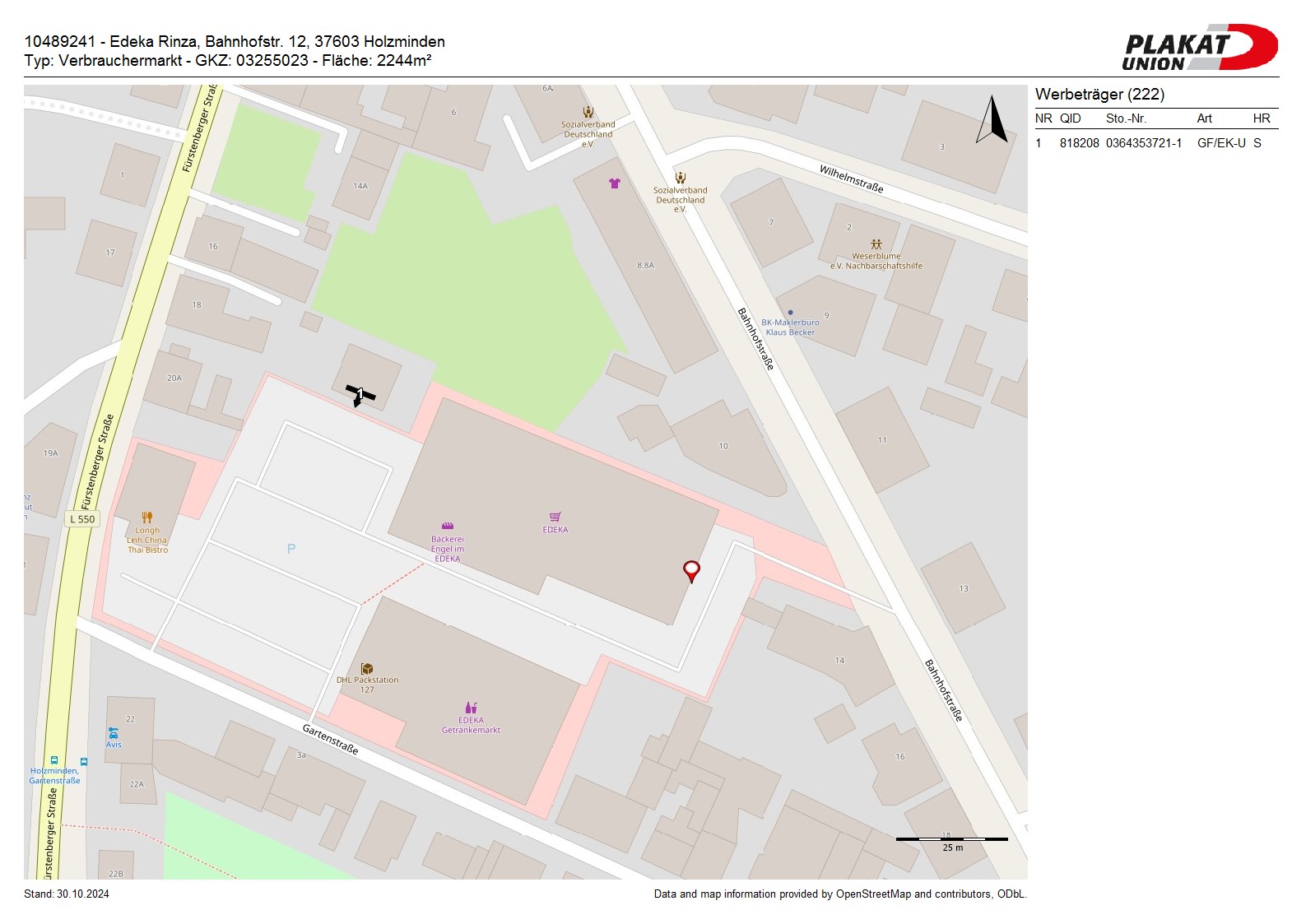Select billboard marker number 1 on the map
The height and width of the screenshot is (924, 1306).
click(x=359, y=394)
